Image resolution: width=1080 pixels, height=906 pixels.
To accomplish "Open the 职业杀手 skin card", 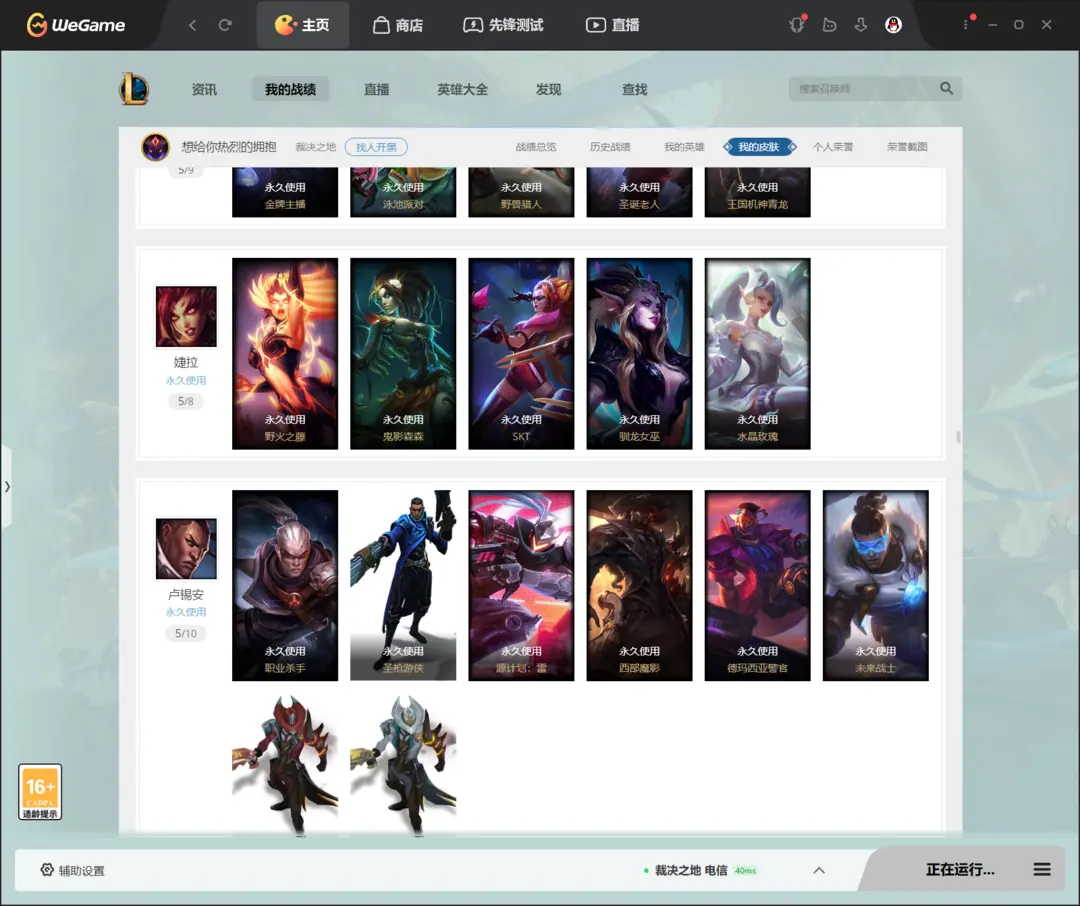I will coord(285,586).
